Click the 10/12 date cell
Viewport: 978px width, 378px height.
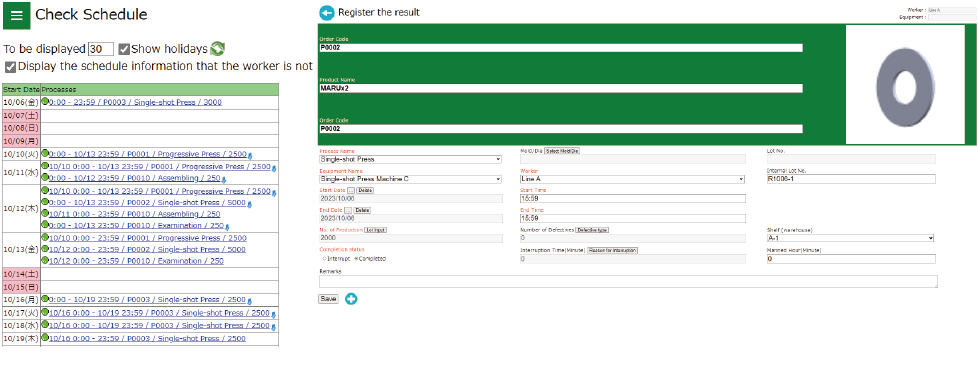[x=21, y=208]
